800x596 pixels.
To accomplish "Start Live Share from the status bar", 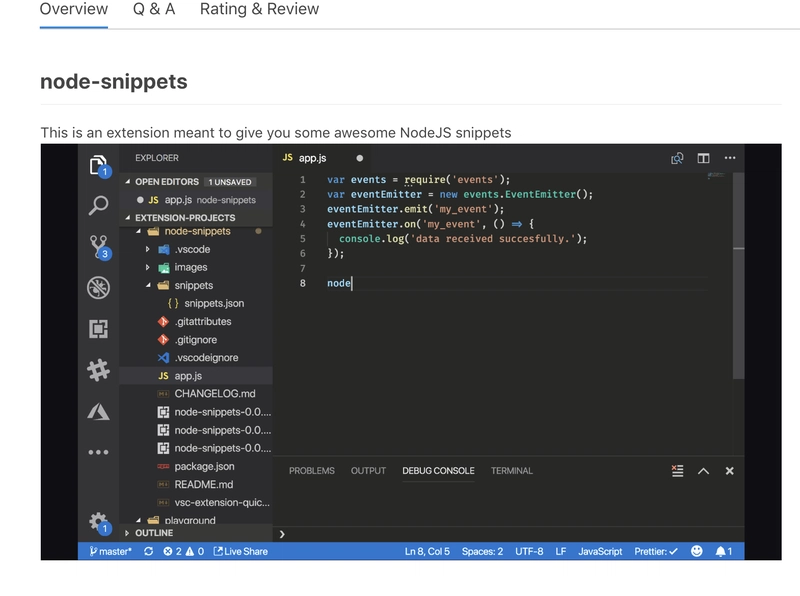I will tap(240, 551).
